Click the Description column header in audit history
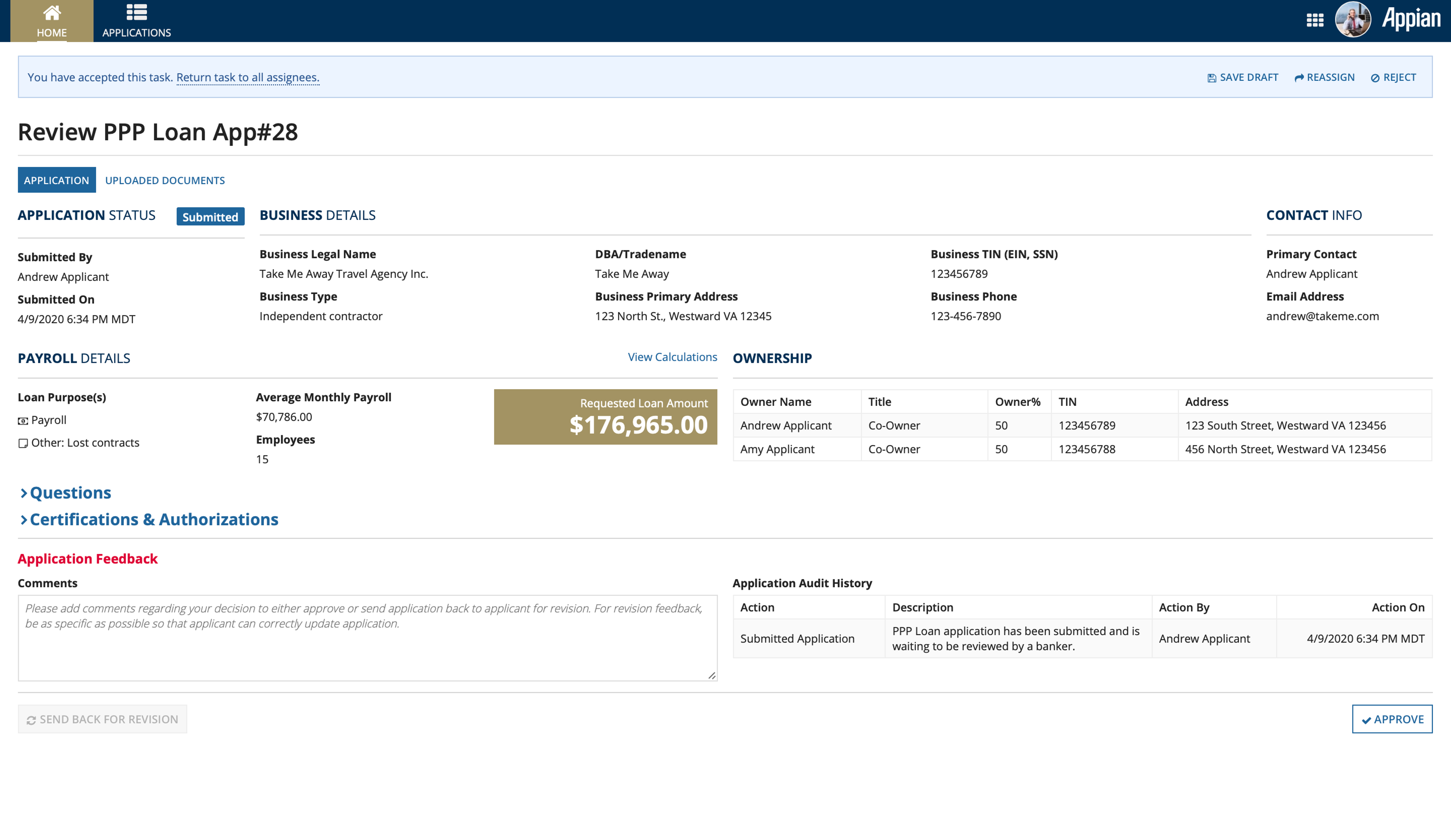The width and height of the screenshot is (1451, 840). [922, 607]
